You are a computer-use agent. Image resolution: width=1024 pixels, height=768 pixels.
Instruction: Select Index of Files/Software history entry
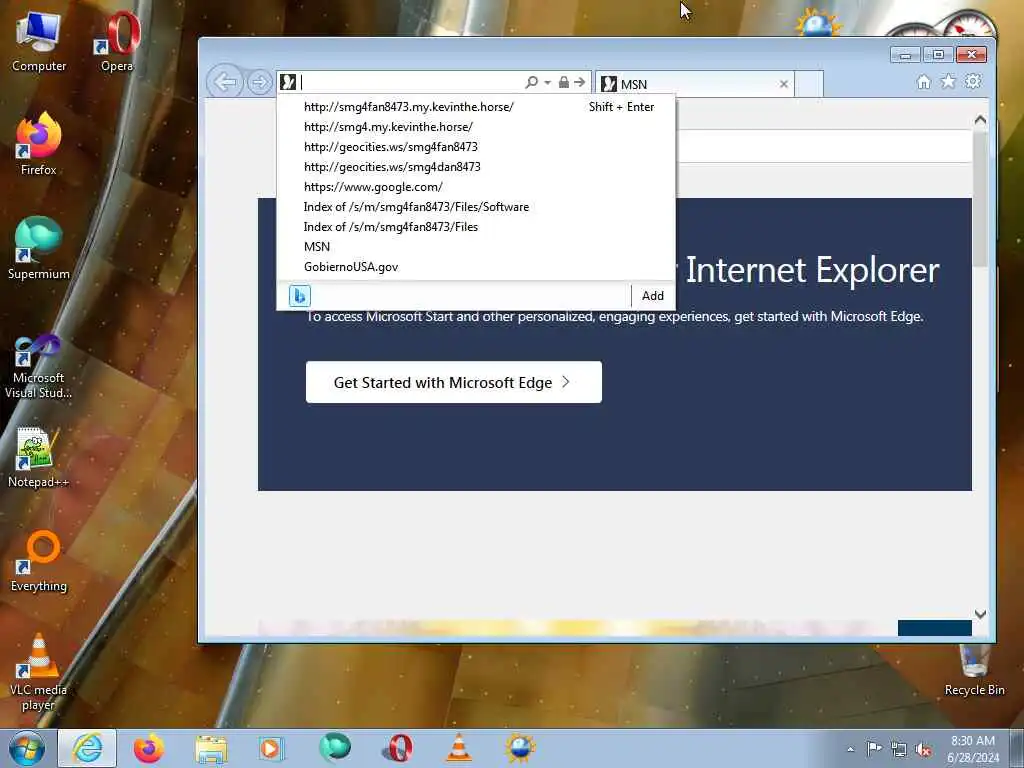coord(476,207)
